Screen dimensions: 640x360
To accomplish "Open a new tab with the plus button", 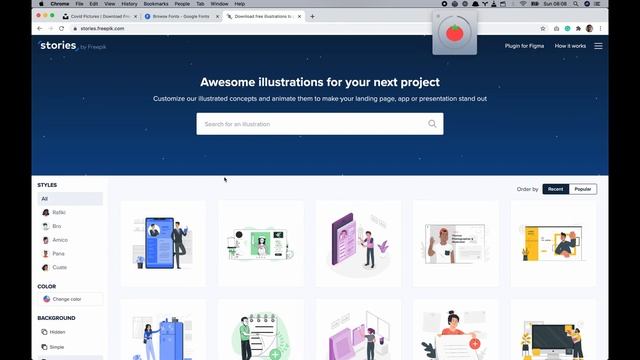I will point(312,16).
